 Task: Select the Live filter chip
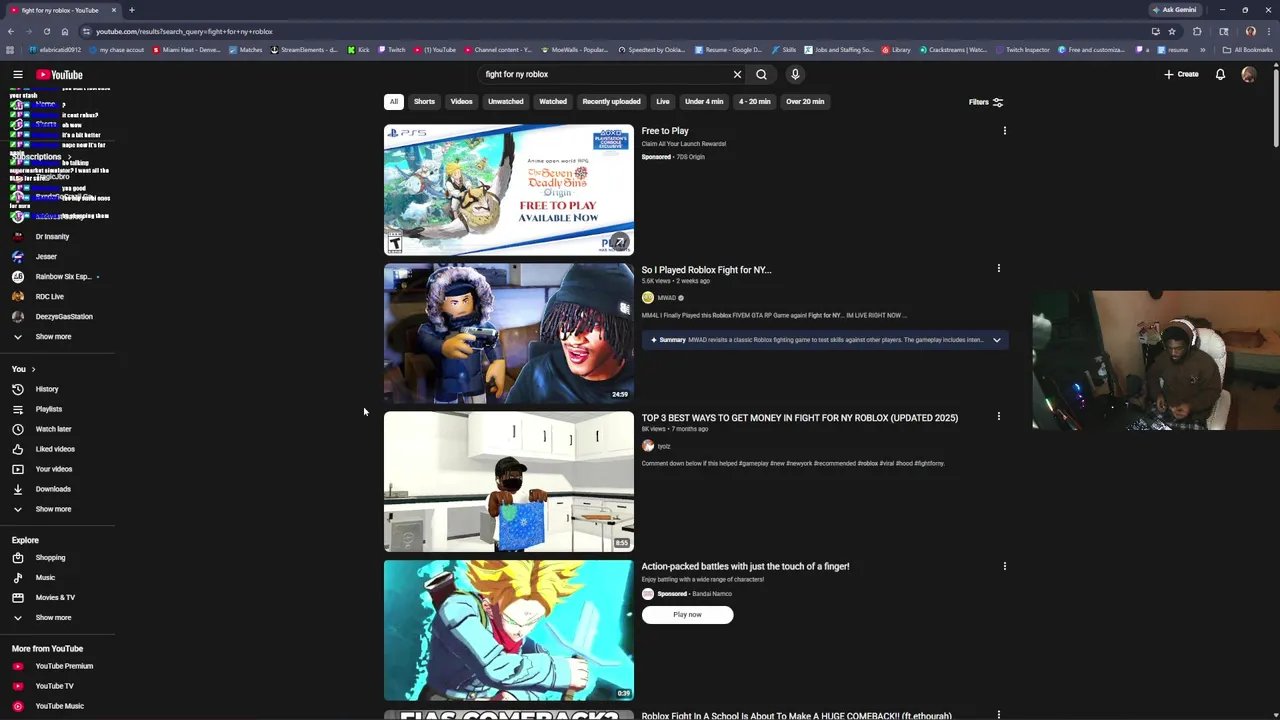(x=662, y=102)
